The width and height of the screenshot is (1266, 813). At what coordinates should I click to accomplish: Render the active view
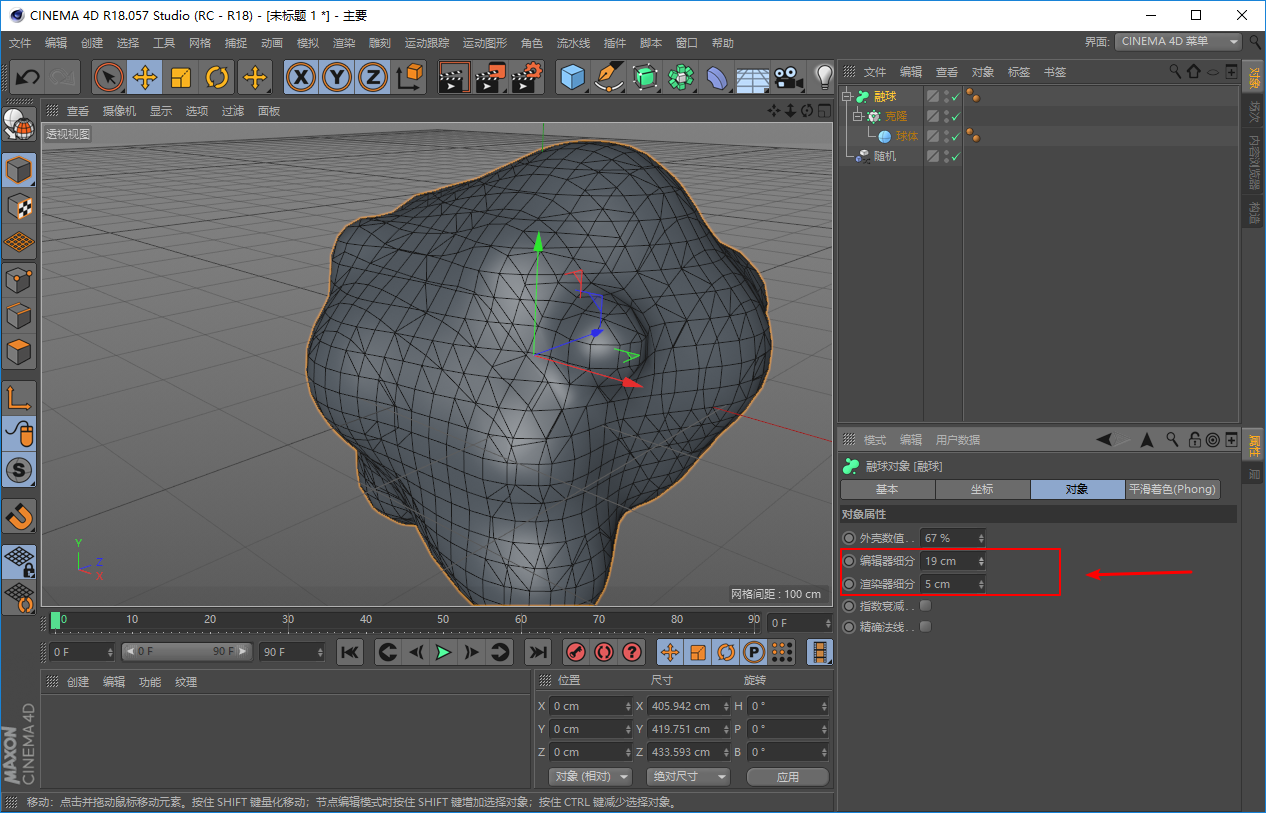[454, 77]
